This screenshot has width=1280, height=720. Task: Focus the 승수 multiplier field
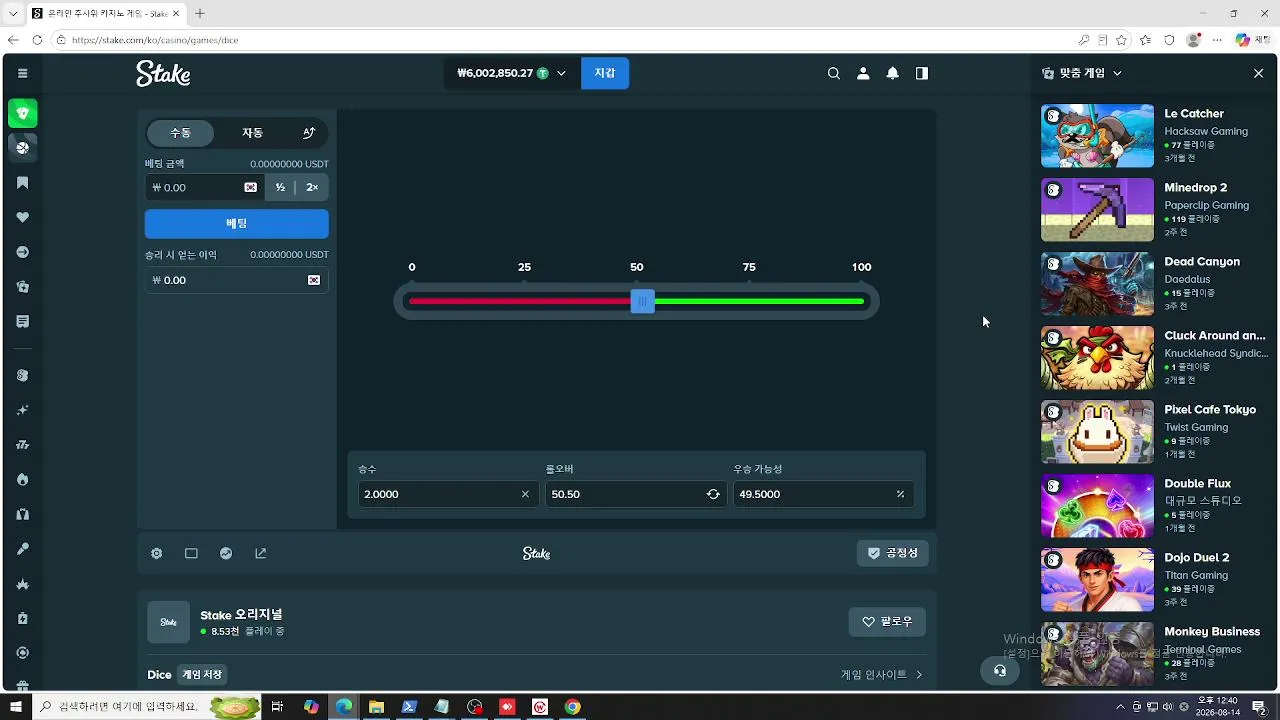[448, 494]
